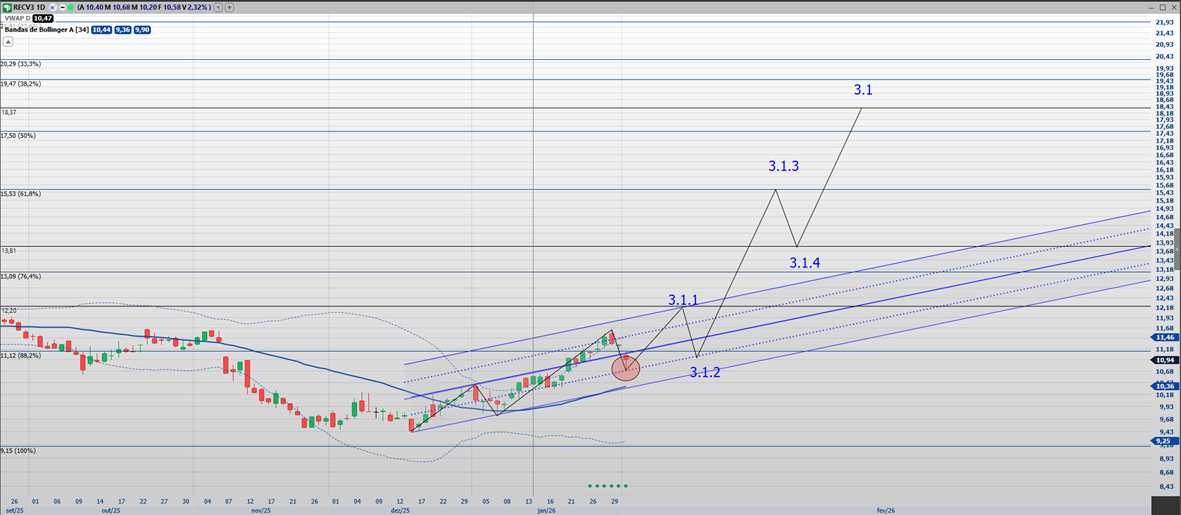The image size is (1181, 515).
Task: Open the small arrow menu after quote info
Action: (x=219, y=7)
